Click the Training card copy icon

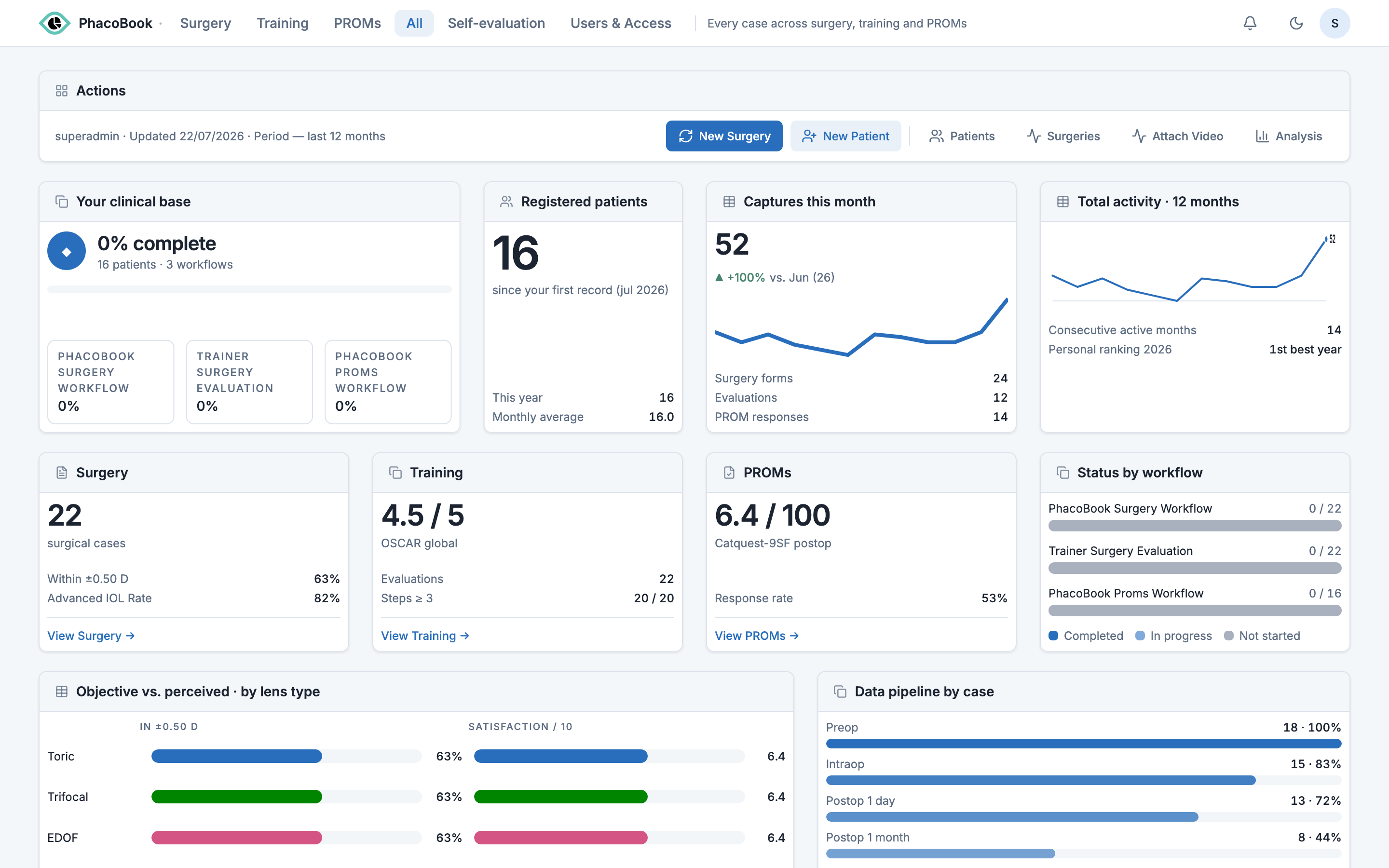395,473
